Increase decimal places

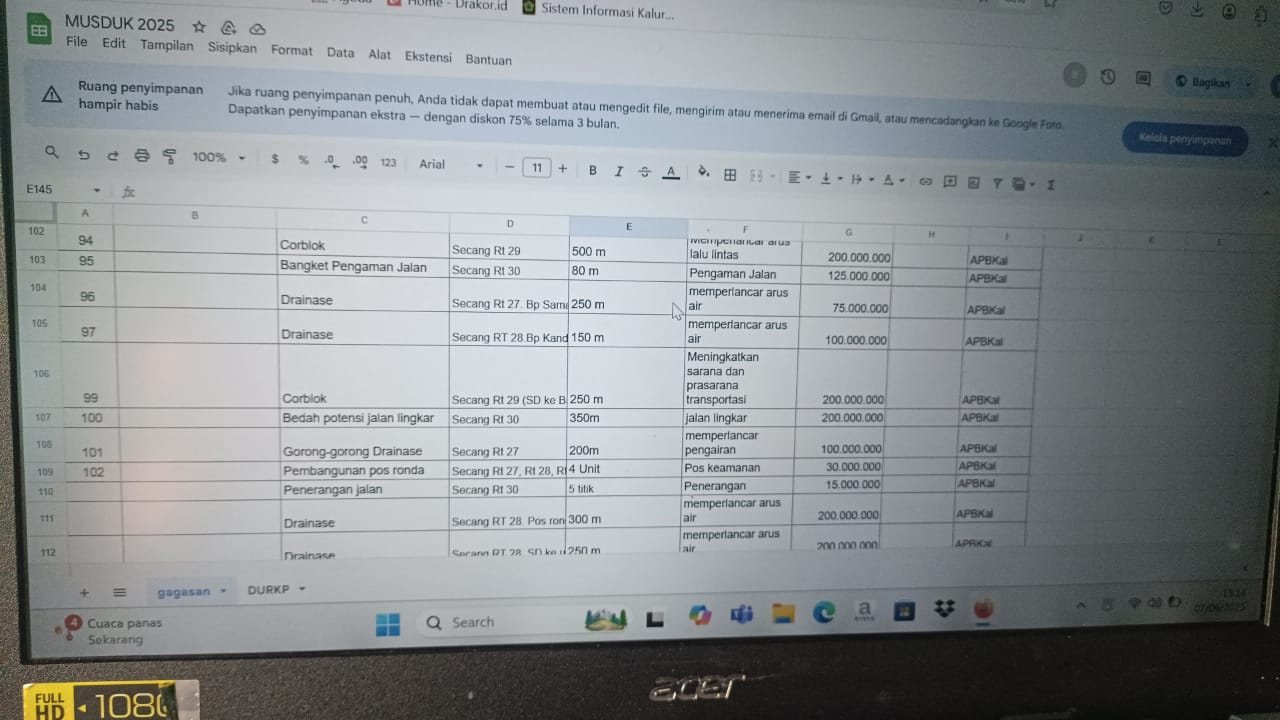pyautogui.click(x=360, y=161)
